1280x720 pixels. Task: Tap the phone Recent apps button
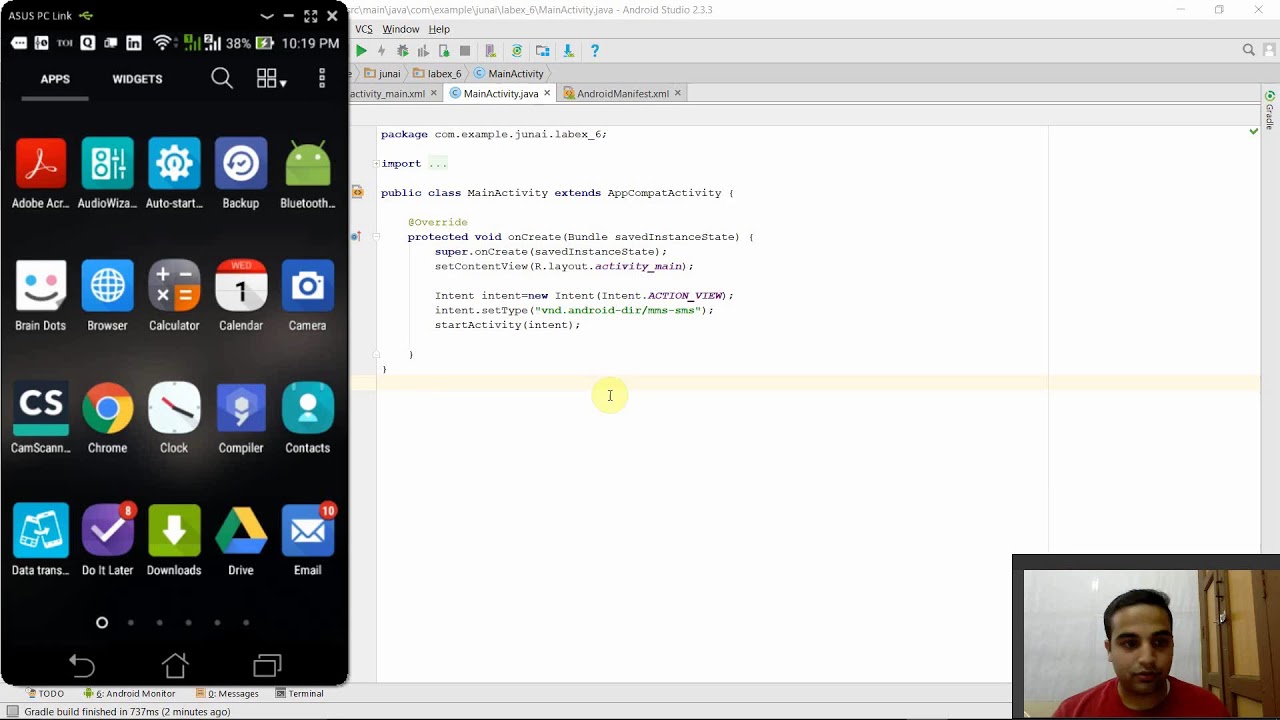click(267, 665)
